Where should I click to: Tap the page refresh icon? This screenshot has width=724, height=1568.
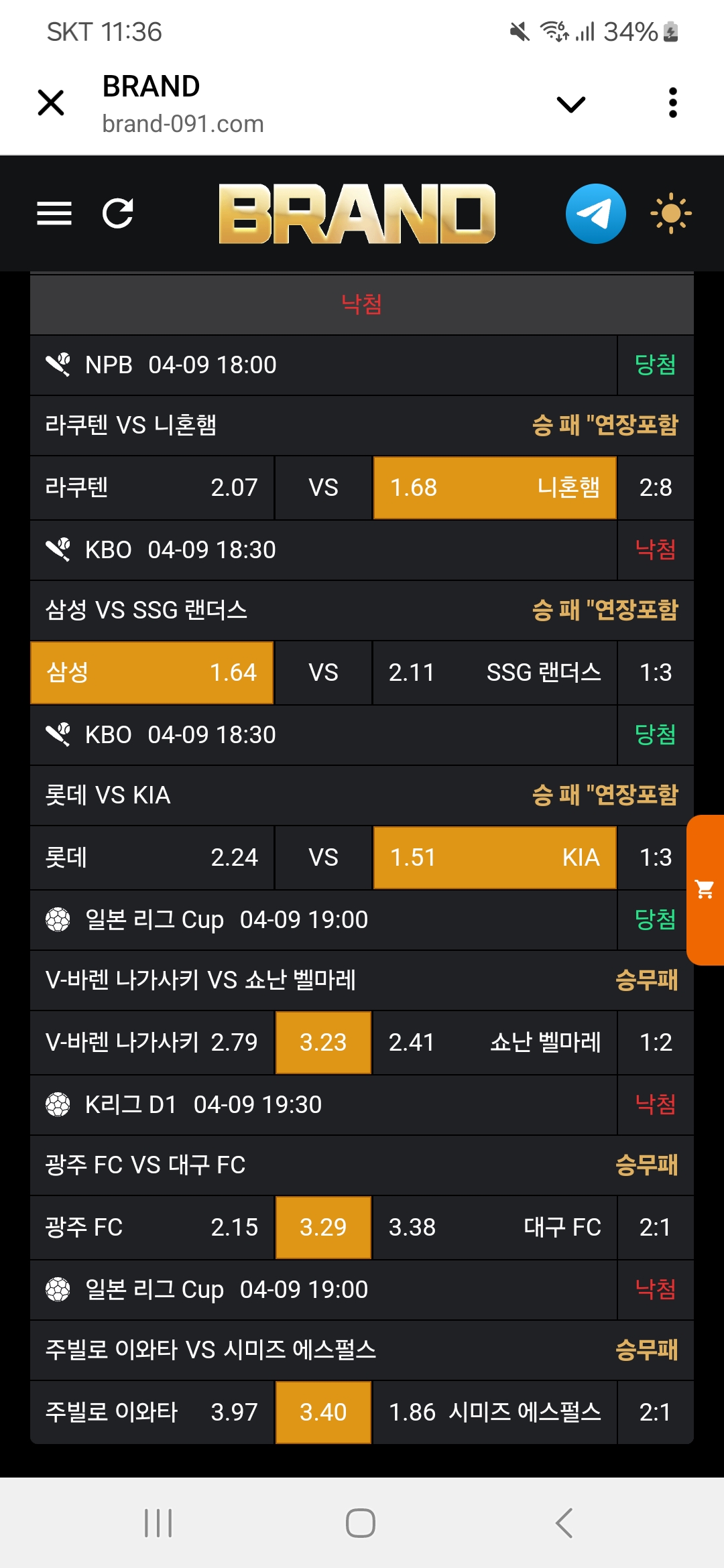pos(118,214)
